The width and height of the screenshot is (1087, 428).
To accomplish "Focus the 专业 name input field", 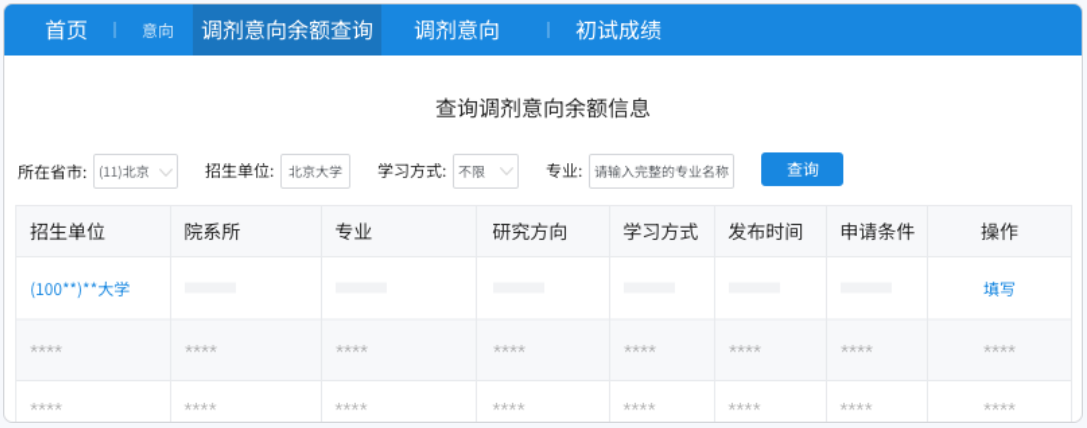I will (x=661, y=171).
